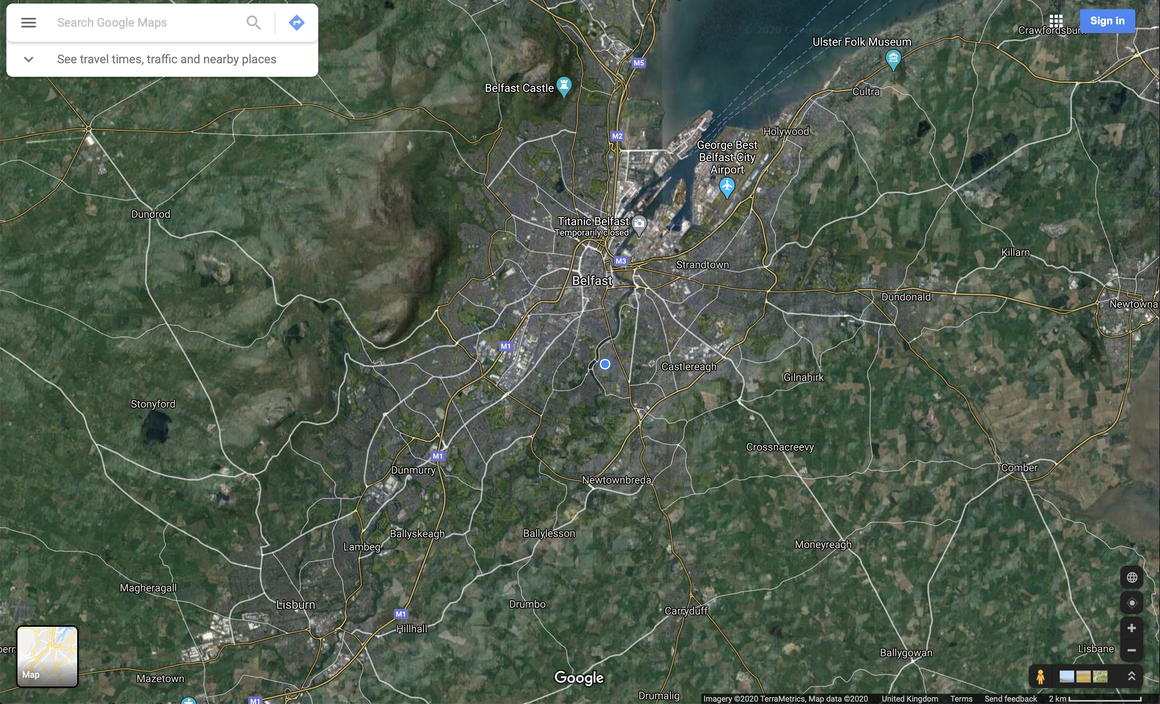1160x704 pixels.
Task: Open the hamburger main menu
Action: click(x=28, y=22)
